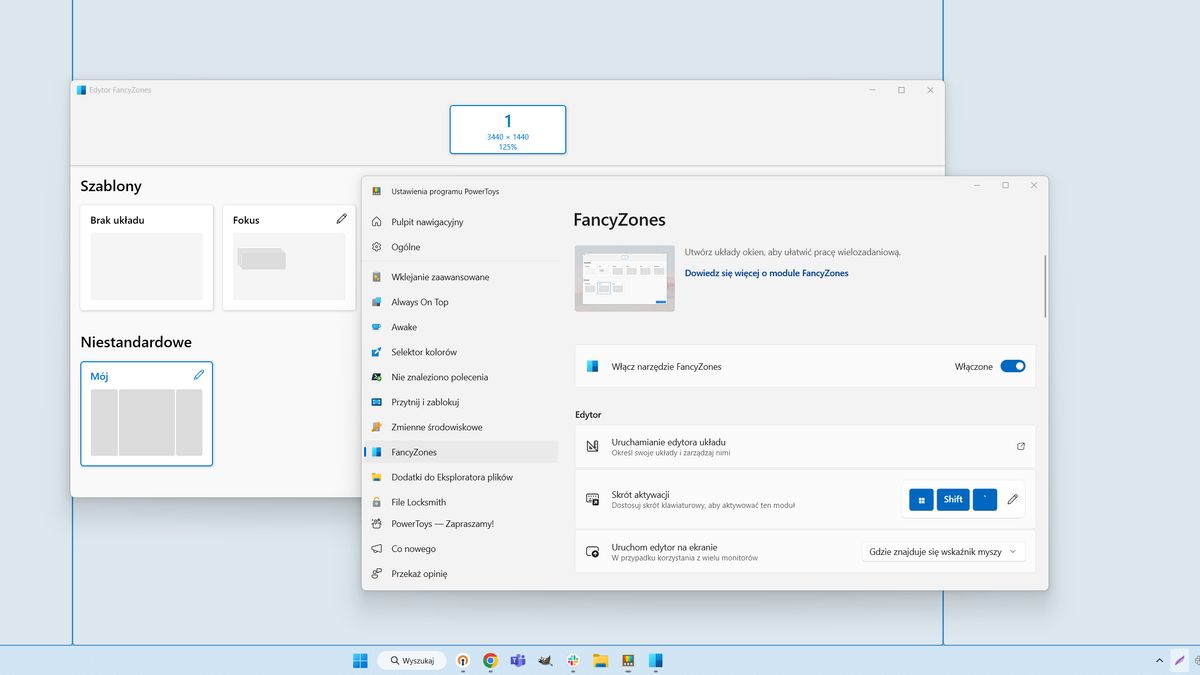Launch Chrome from the taskbar
Screen dimensions: 1200x675
pos(490,661)
